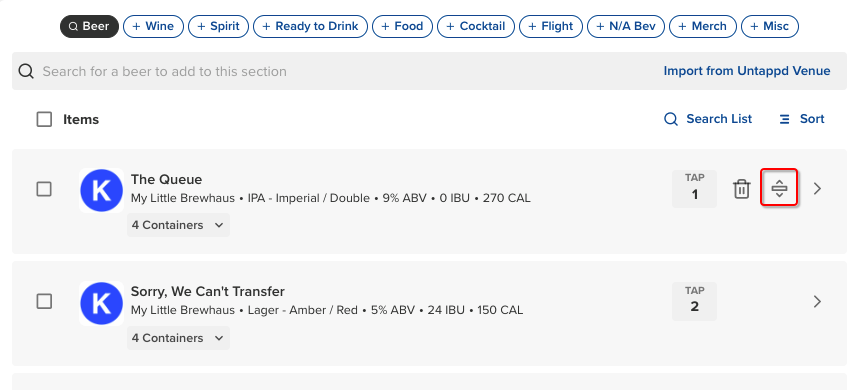This screenshot has height=390, width=850.
Task: Click Import from Untappd Venue link
Action: (x=747, y=71)
